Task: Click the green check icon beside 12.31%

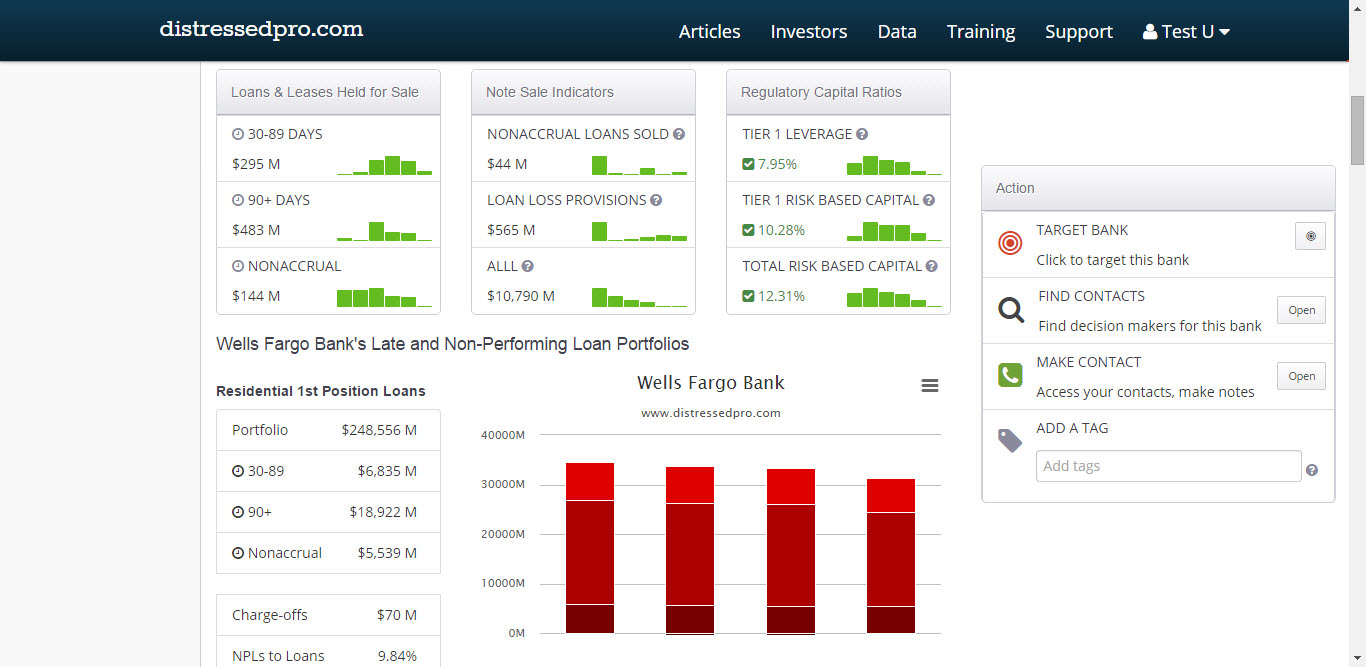Action: pyautogui.click(x=748, y=296)
